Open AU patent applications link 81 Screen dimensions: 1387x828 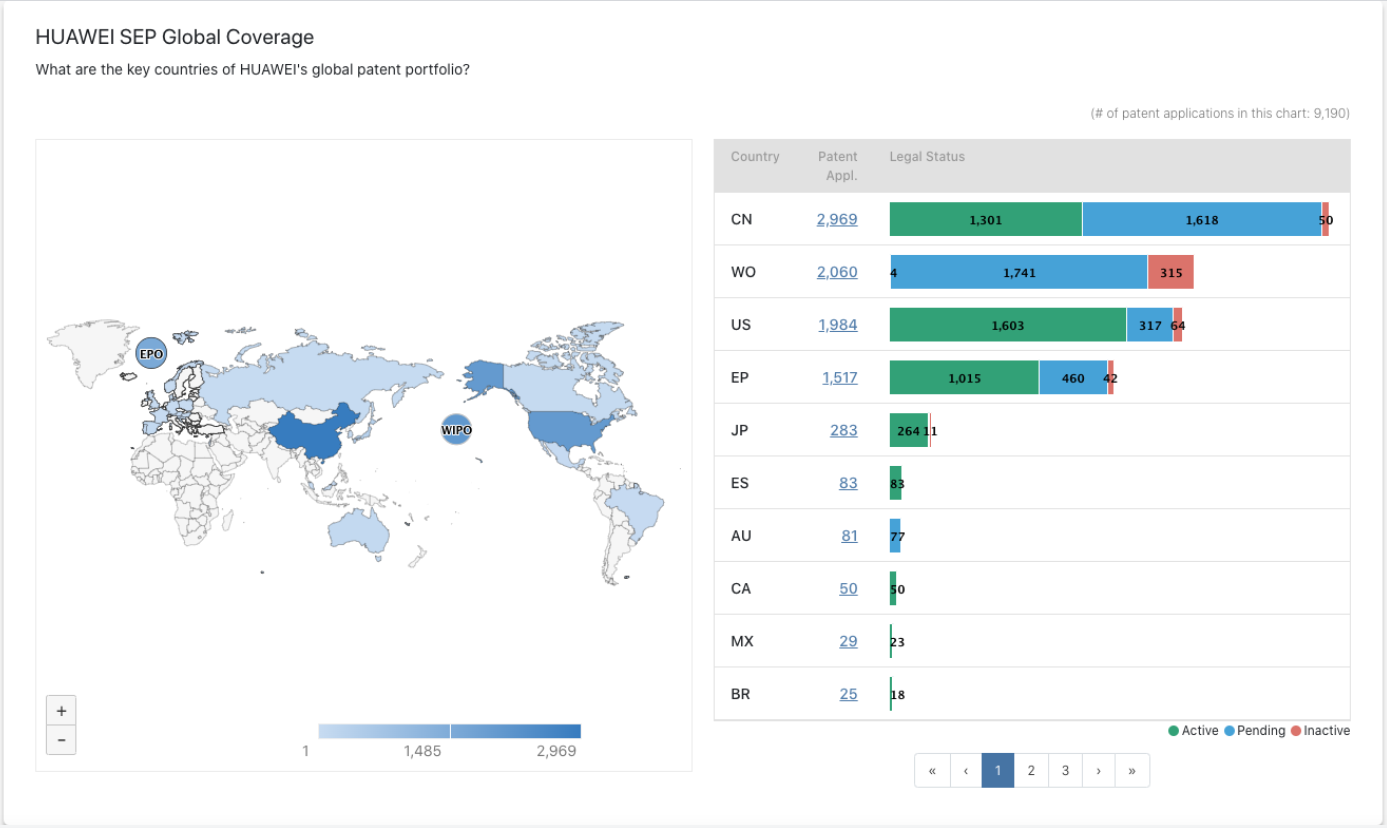click(x=850, y=536)
